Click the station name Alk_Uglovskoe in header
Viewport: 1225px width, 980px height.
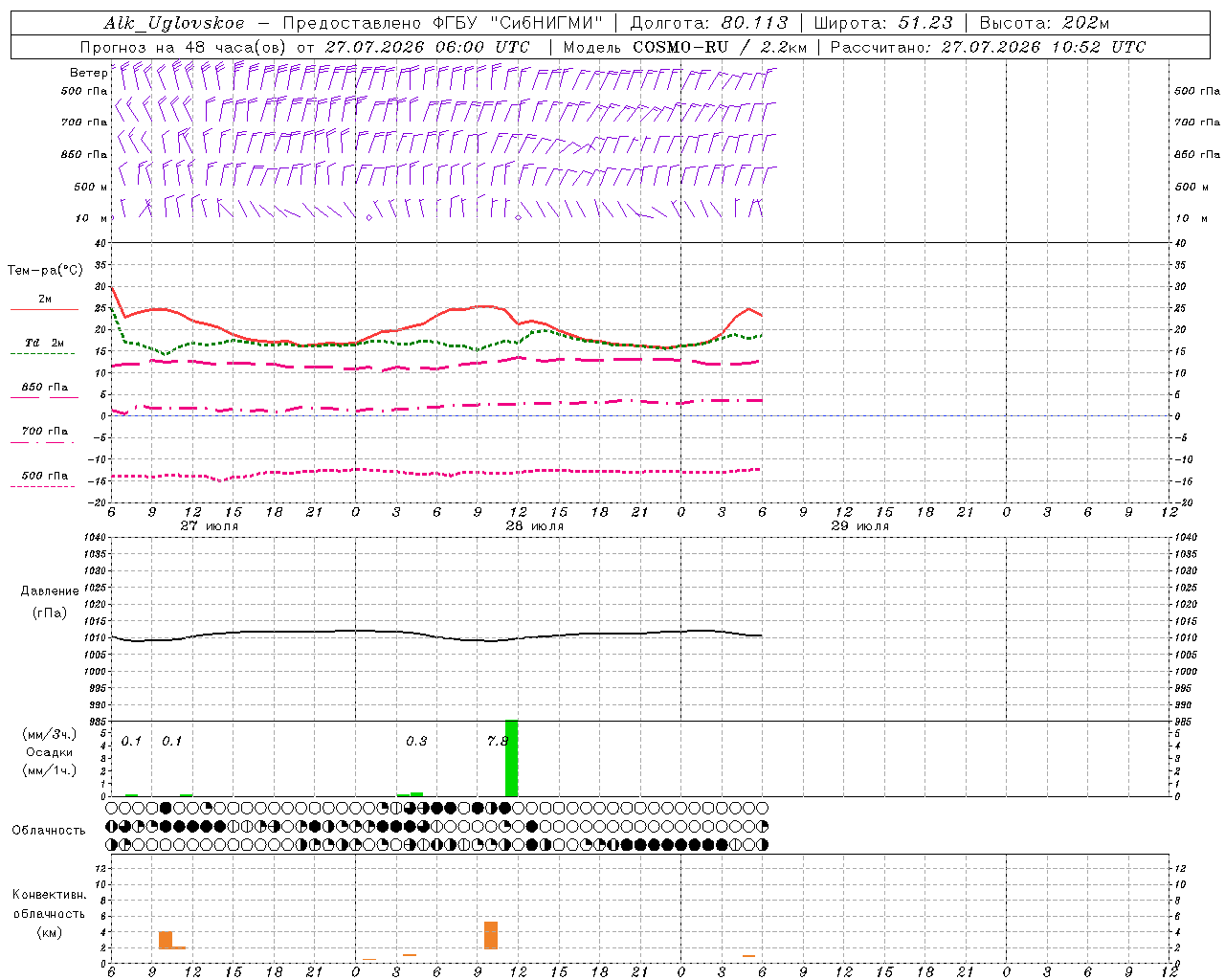click(174, 23)
